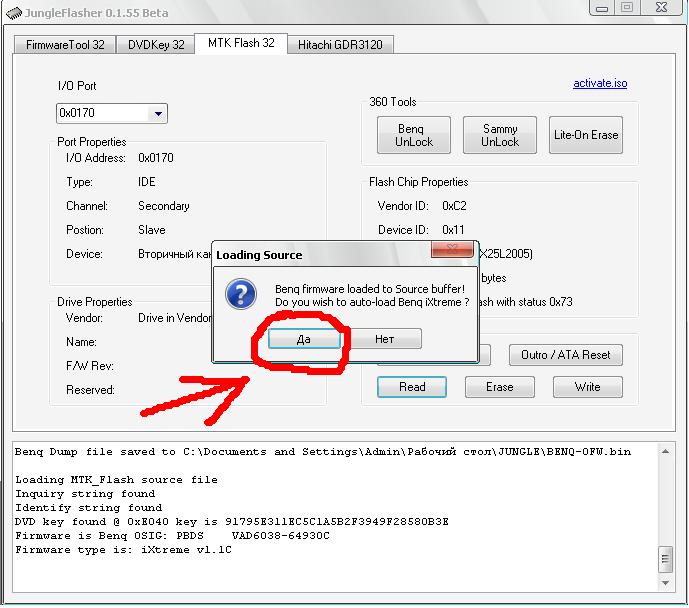Image resolution: width=689 pixels, height=608 pixels.
Task: Click the question mark icon in the dialog
Action: click(241, 294)
